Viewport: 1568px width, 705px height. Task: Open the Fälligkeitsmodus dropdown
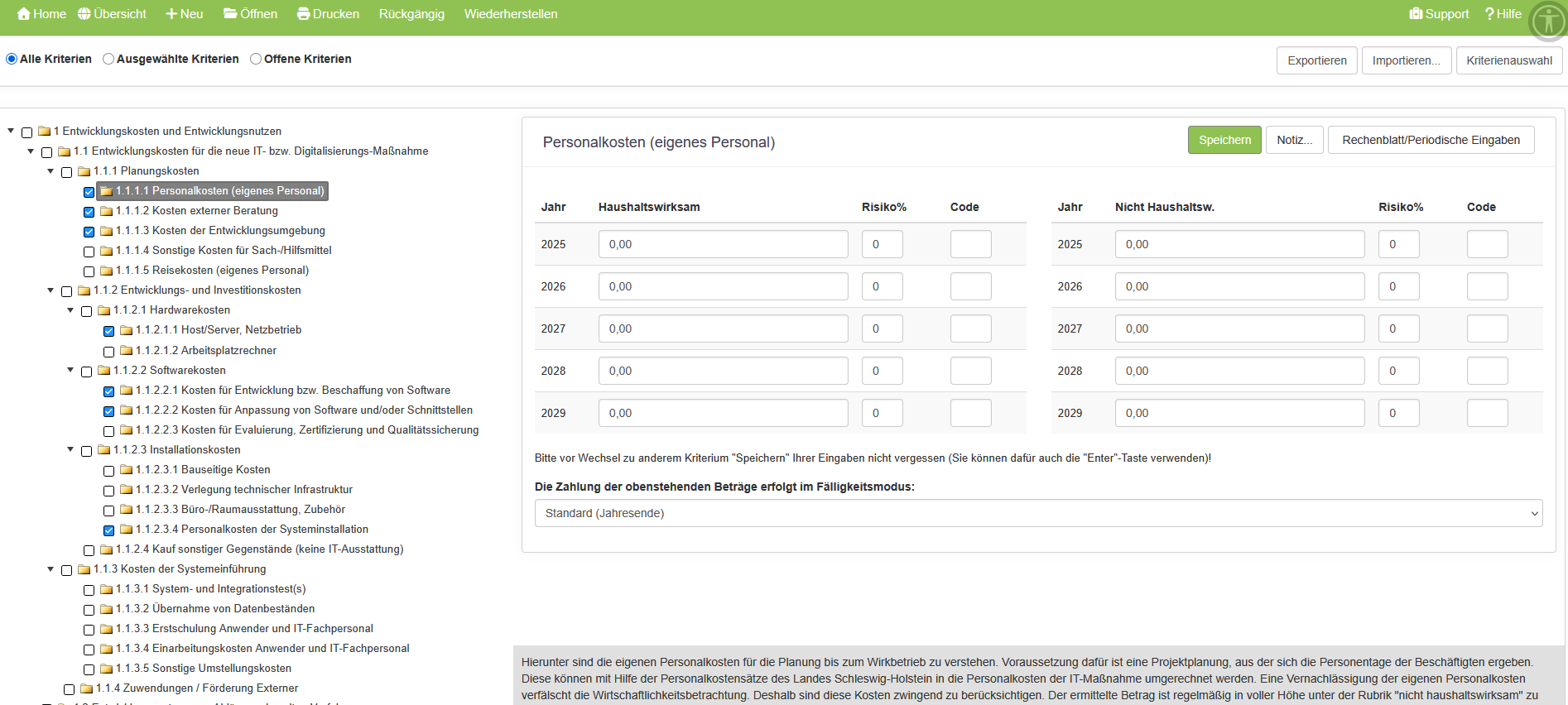pyautogui.click(x=1038, y=513)
